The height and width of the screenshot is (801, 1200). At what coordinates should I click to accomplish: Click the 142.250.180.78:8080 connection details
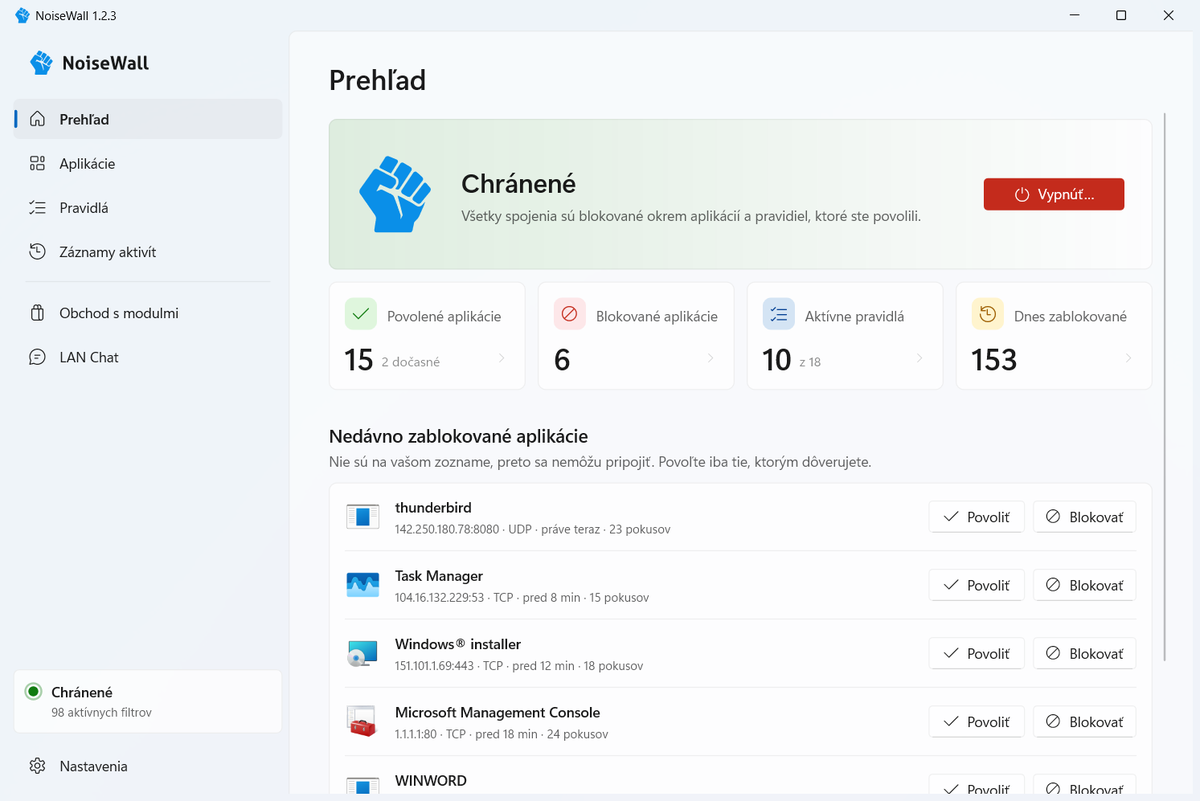point(533,529)
